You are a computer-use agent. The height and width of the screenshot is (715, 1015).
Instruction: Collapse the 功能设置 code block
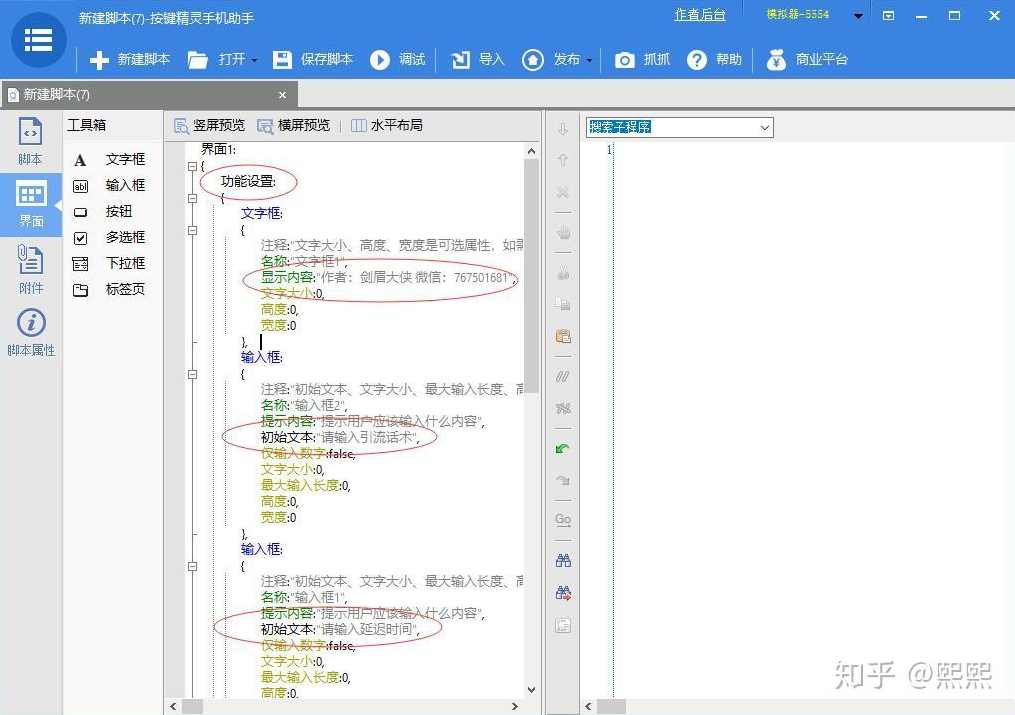coord(192,198)
